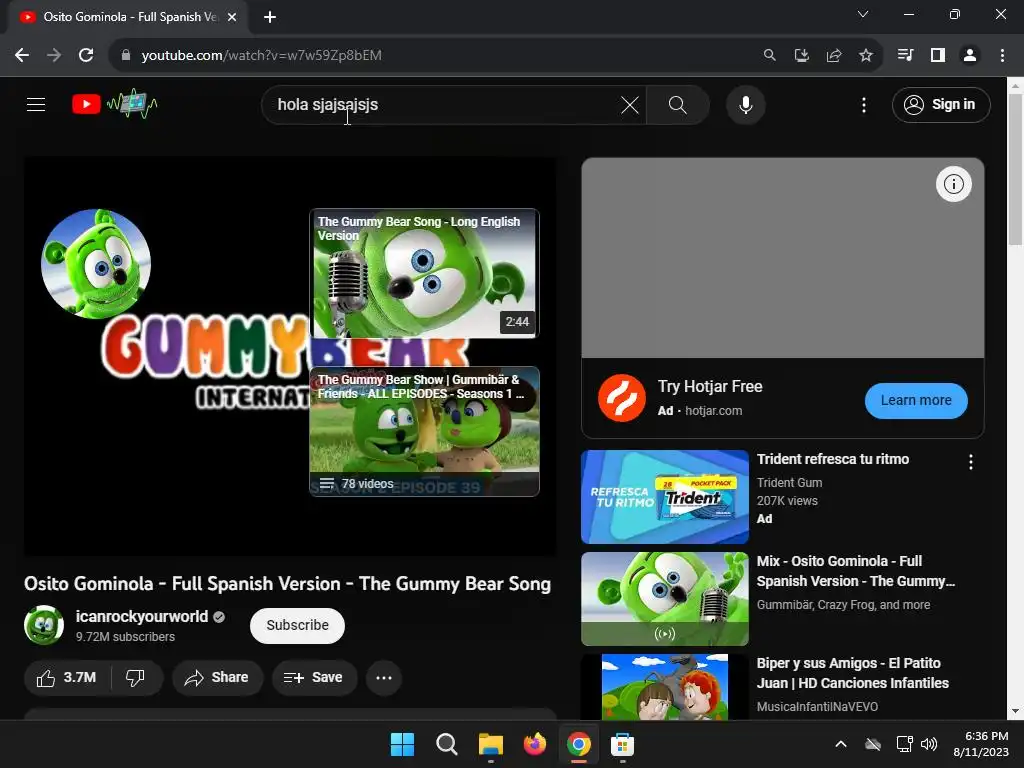This screenshot has height=768, width=1024.
Task: Show ad information via info icon
Action: point(953,184)
